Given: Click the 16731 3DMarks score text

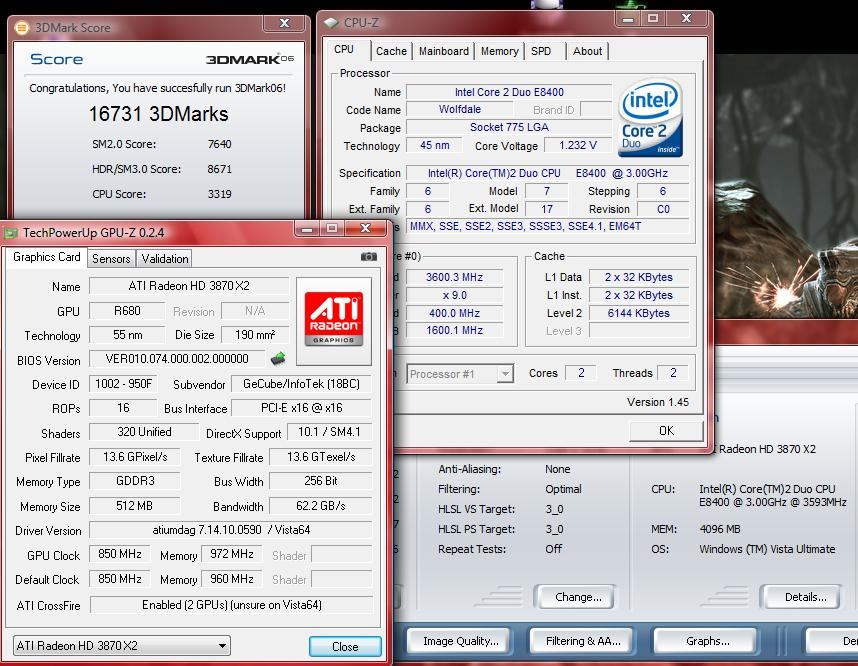Looking at the screenshot, I should coord(159,114).
